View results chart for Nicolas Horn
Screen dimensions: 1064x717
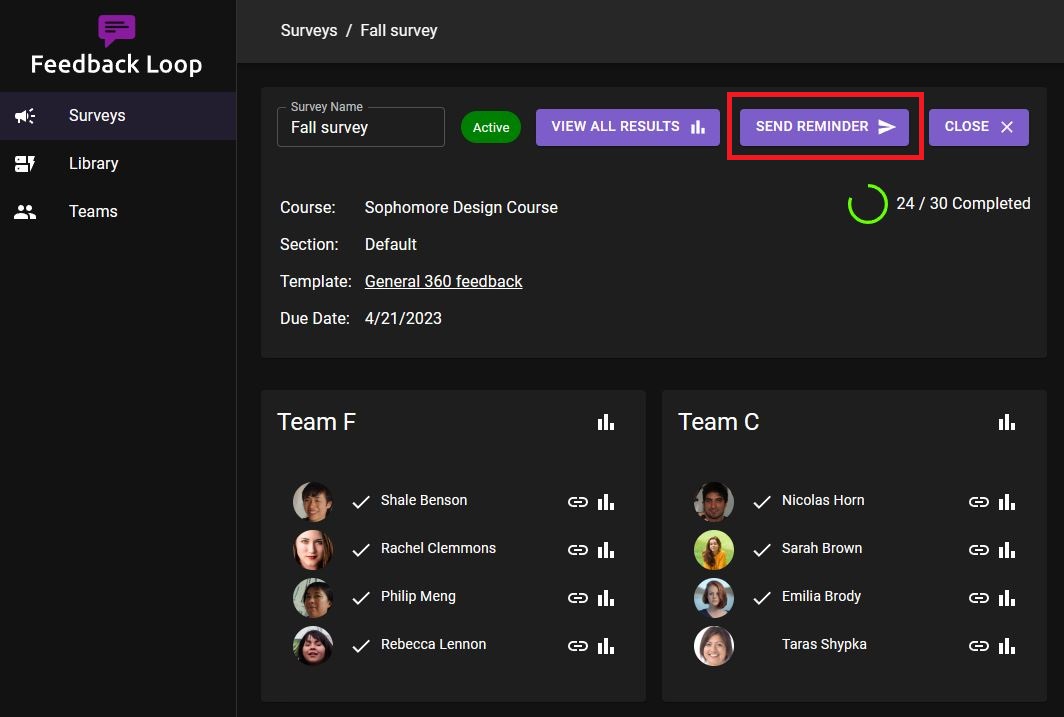point(1007,502)
